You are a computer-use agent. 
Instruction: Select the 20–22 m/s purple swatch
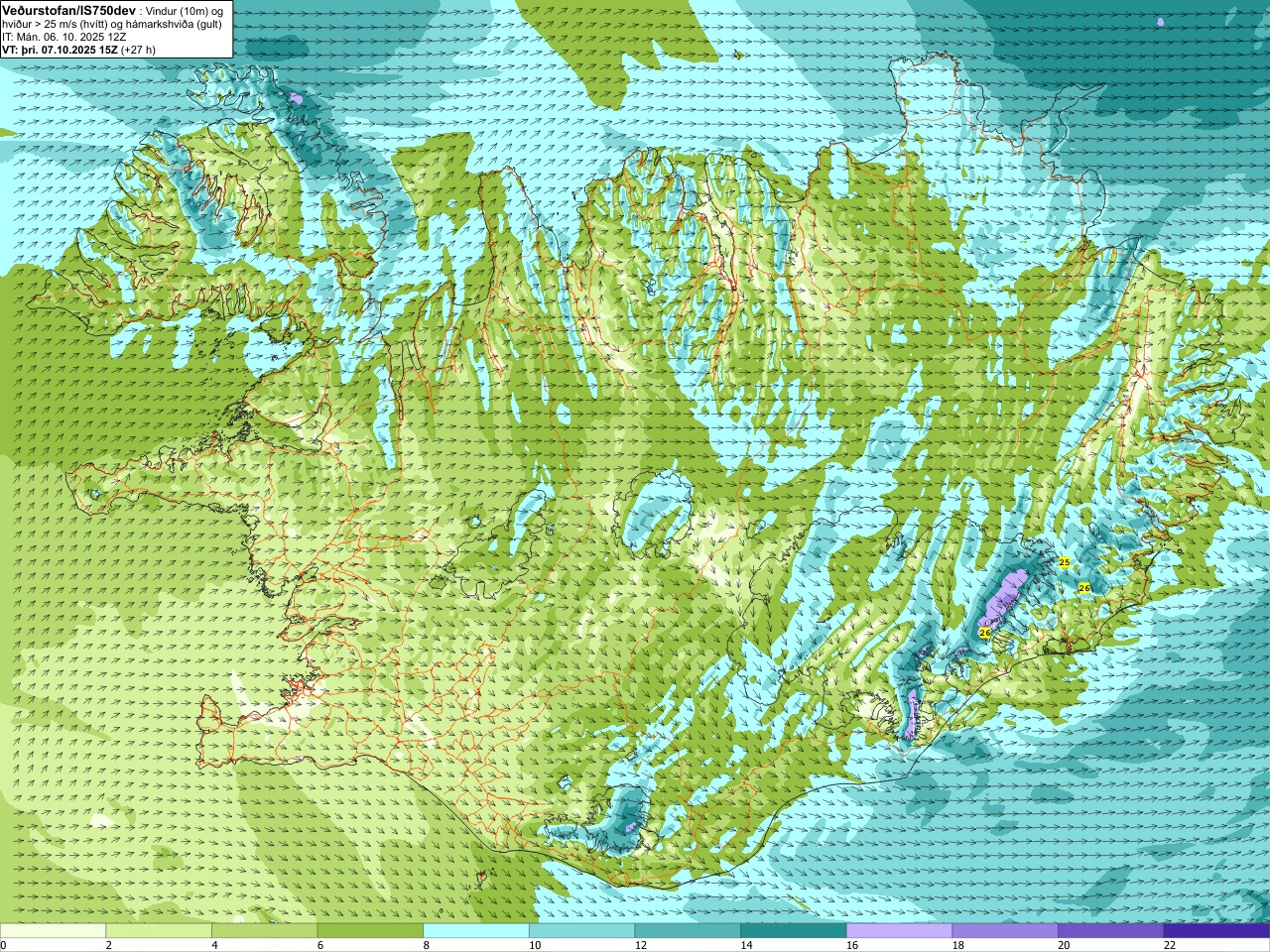coord(1111,931)
